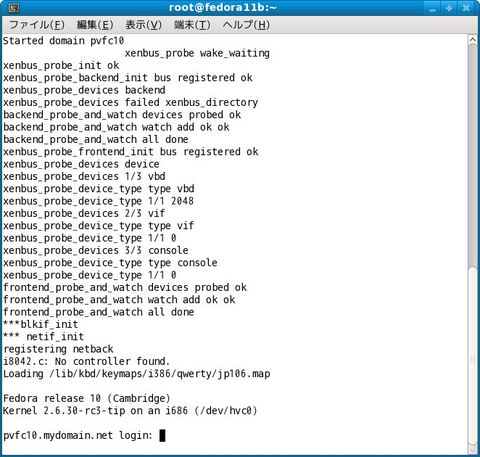
Task: Click the 'i8042.c: No controller found.' line
Action: [x=86, y=361]
